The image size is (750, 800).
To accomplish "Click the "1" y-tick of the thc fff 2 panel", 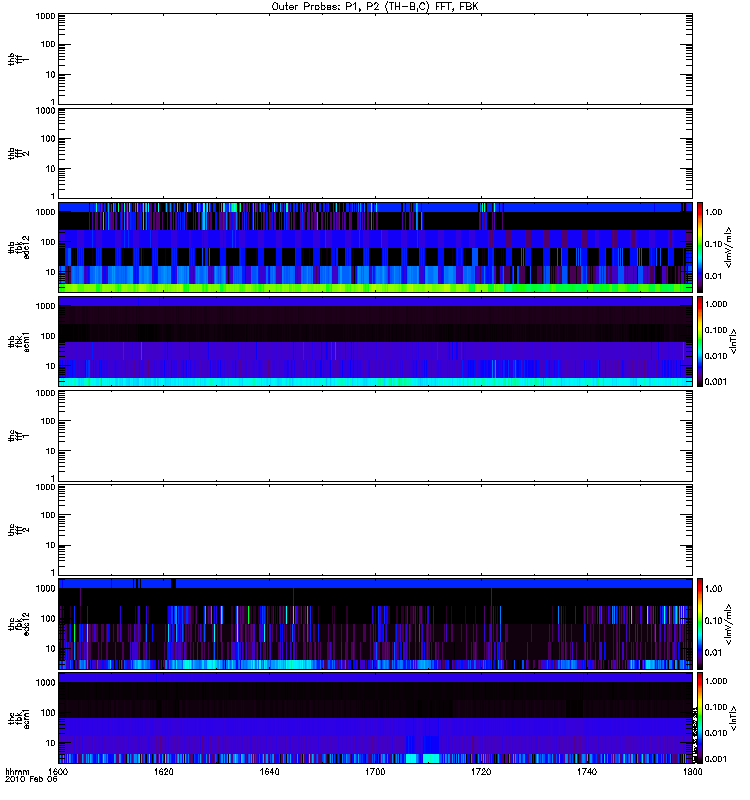I will point(53,572).
